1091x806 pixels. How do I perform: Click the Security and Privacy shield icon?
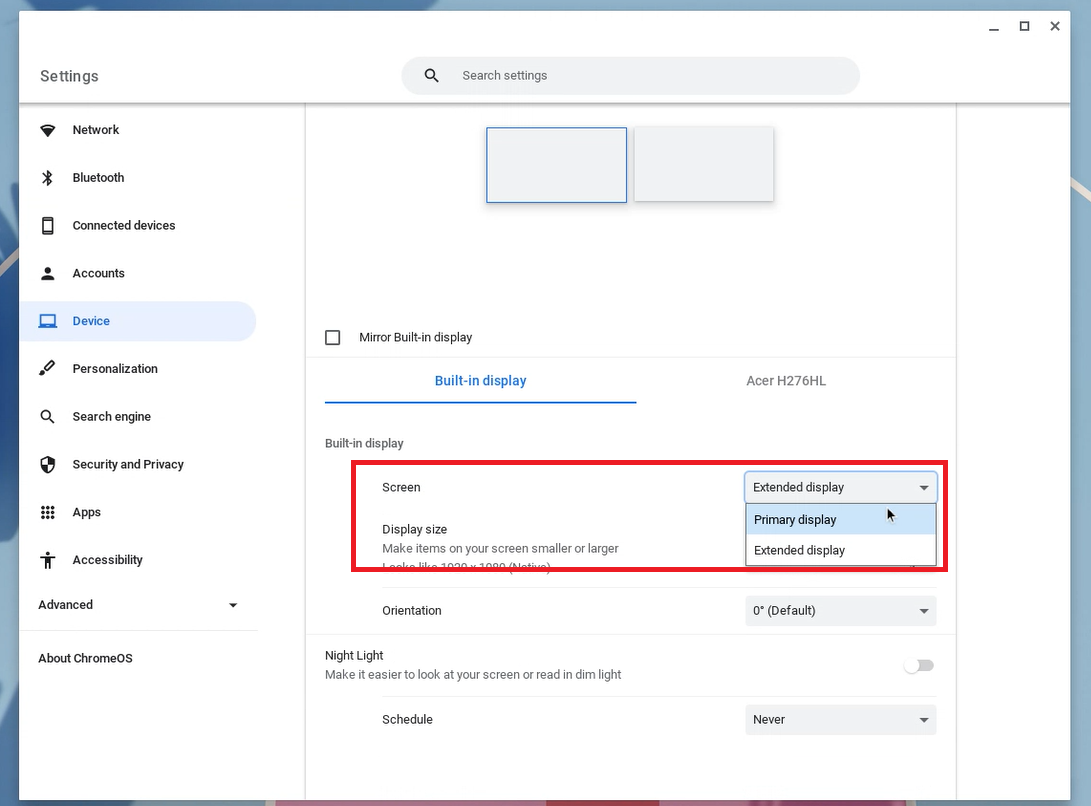pyautogui.click(x=47, y=465)
